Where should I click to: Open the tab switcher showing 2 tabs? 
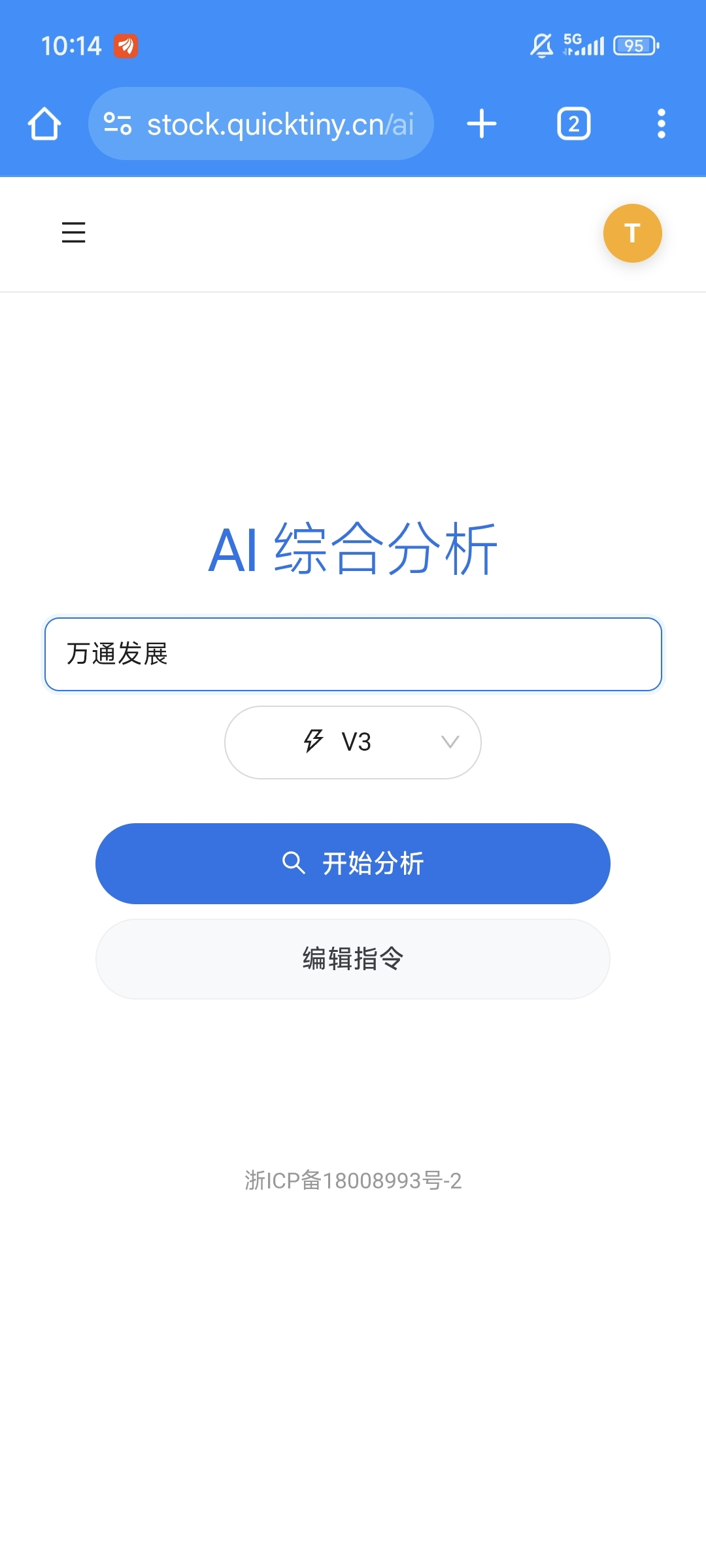[x=574, y=123]
